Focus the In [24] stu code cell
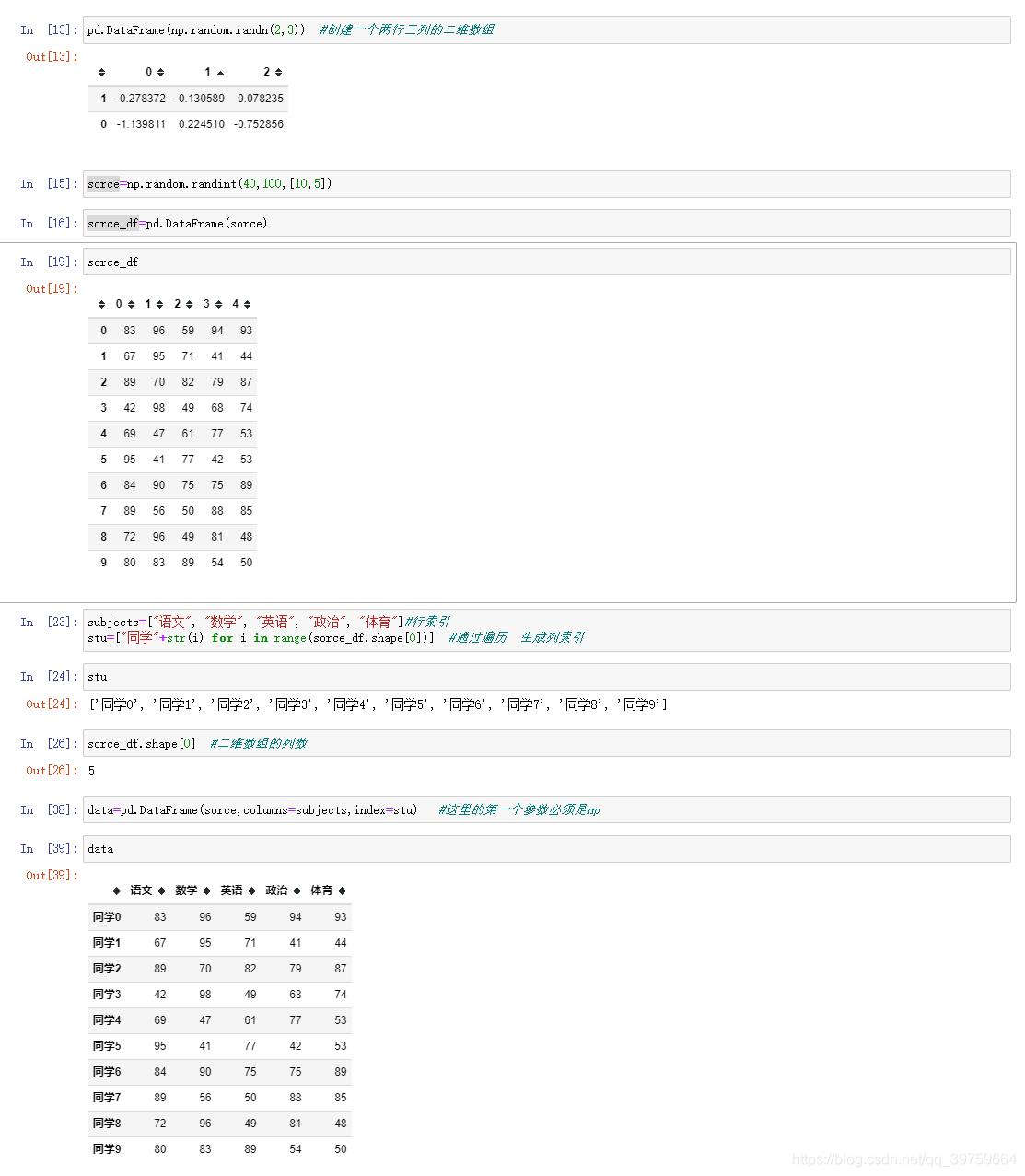This screenshot has width=1025, height=1176. point(546,677)
